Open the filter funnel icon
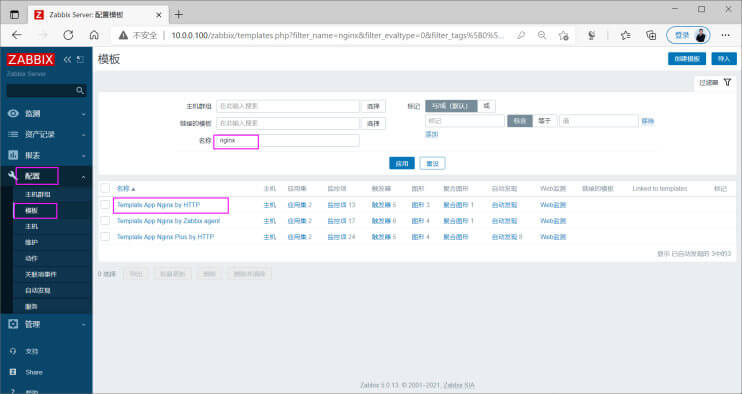Image resolution: width=742 pixels, height=394 pixels. pyautogui.click(x=727, y=82)
